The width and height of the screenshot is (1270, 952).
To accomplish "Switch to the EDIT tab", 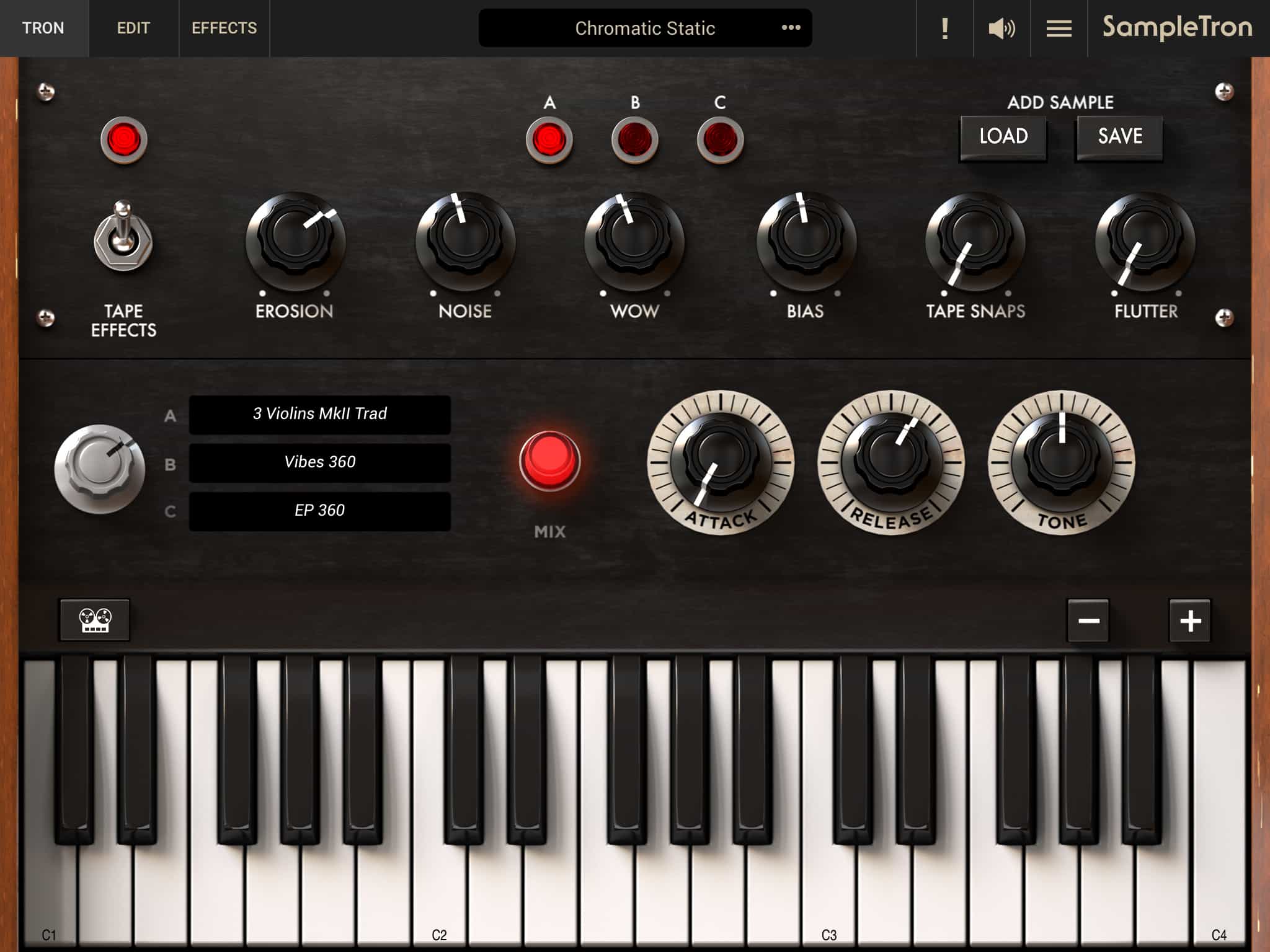I will click(133, 29).
